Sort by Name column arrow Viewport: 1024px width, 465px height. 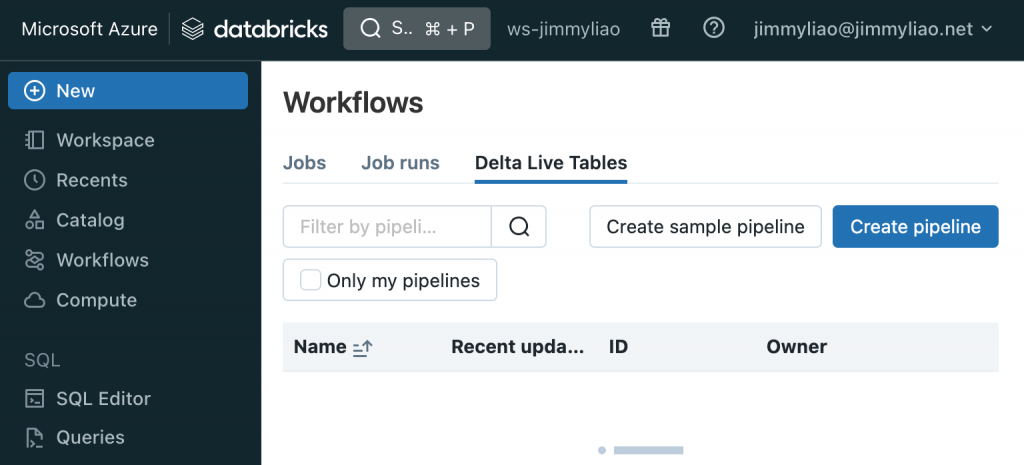tap(363, 348)
